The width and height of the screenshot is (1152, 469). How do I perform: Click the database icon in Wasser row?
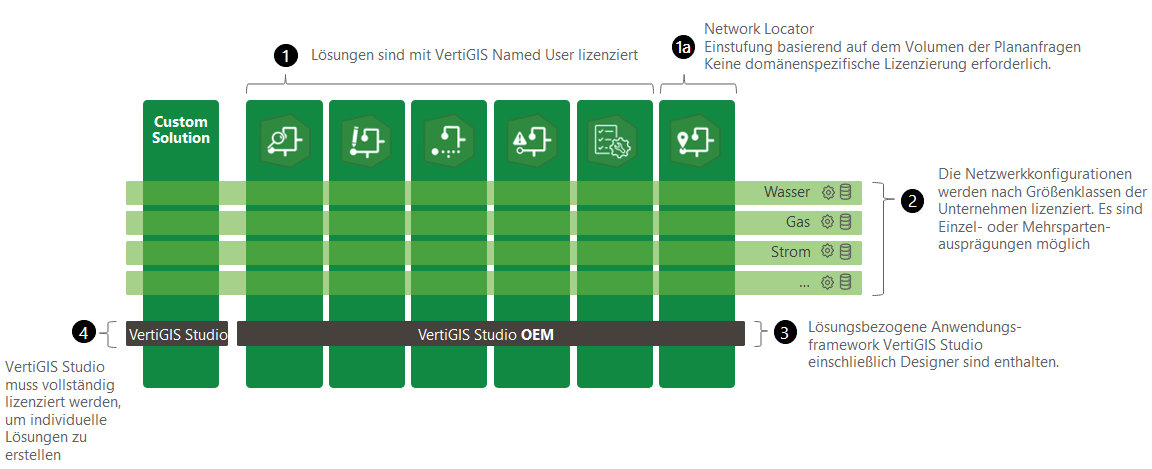[845, 192]
